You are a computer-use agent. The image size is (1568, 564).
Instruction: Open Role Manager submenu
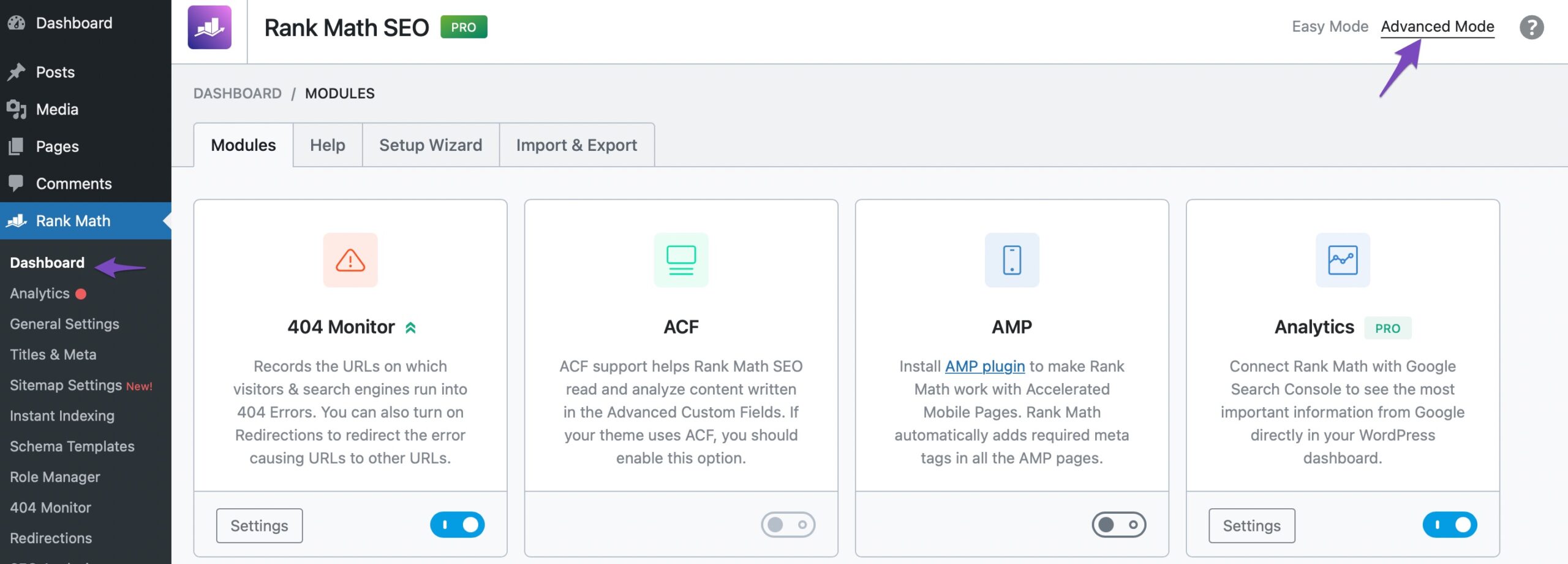tap(55, 478)
